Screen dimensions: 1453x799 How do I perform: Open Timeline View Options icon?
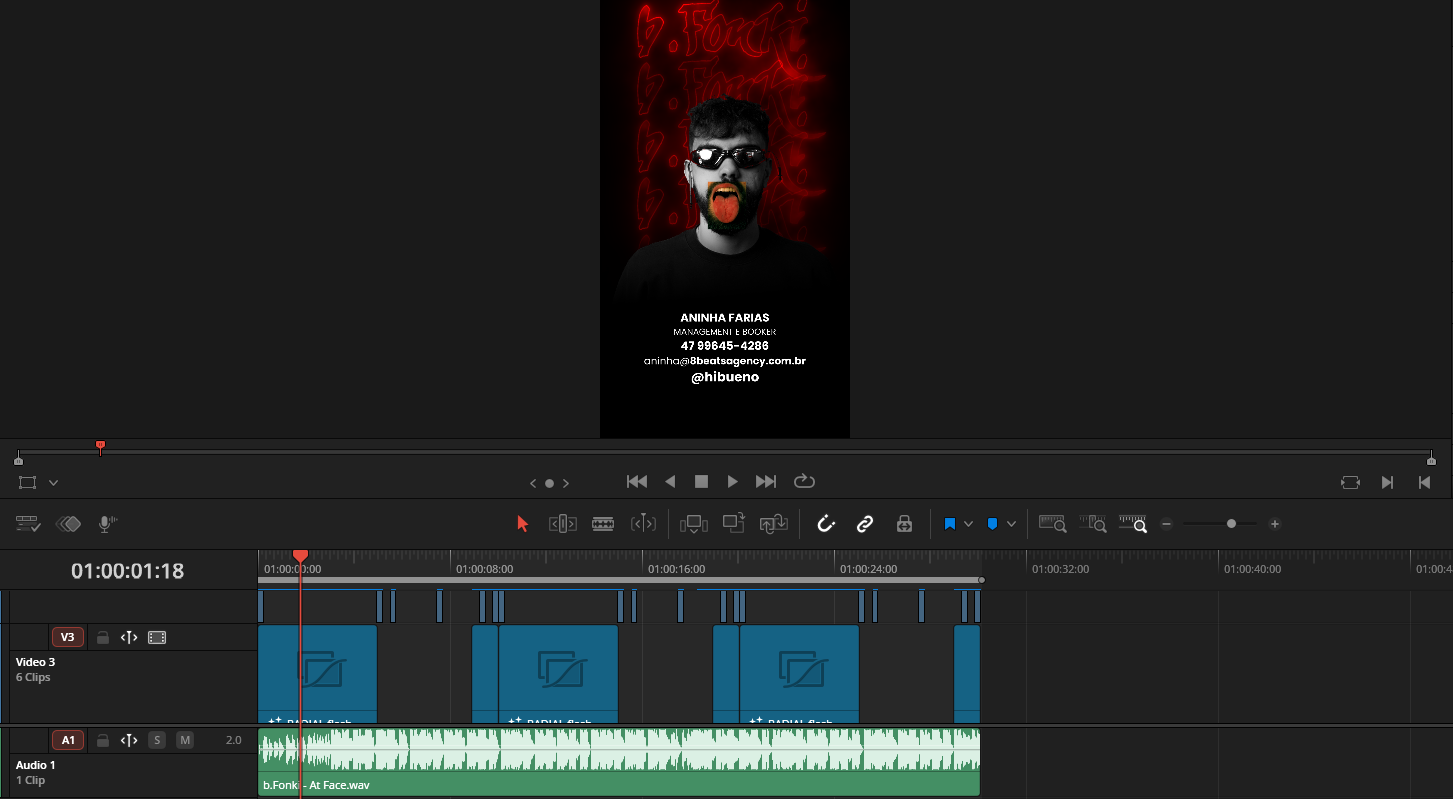pyautogui.click(x=28, y=524)
